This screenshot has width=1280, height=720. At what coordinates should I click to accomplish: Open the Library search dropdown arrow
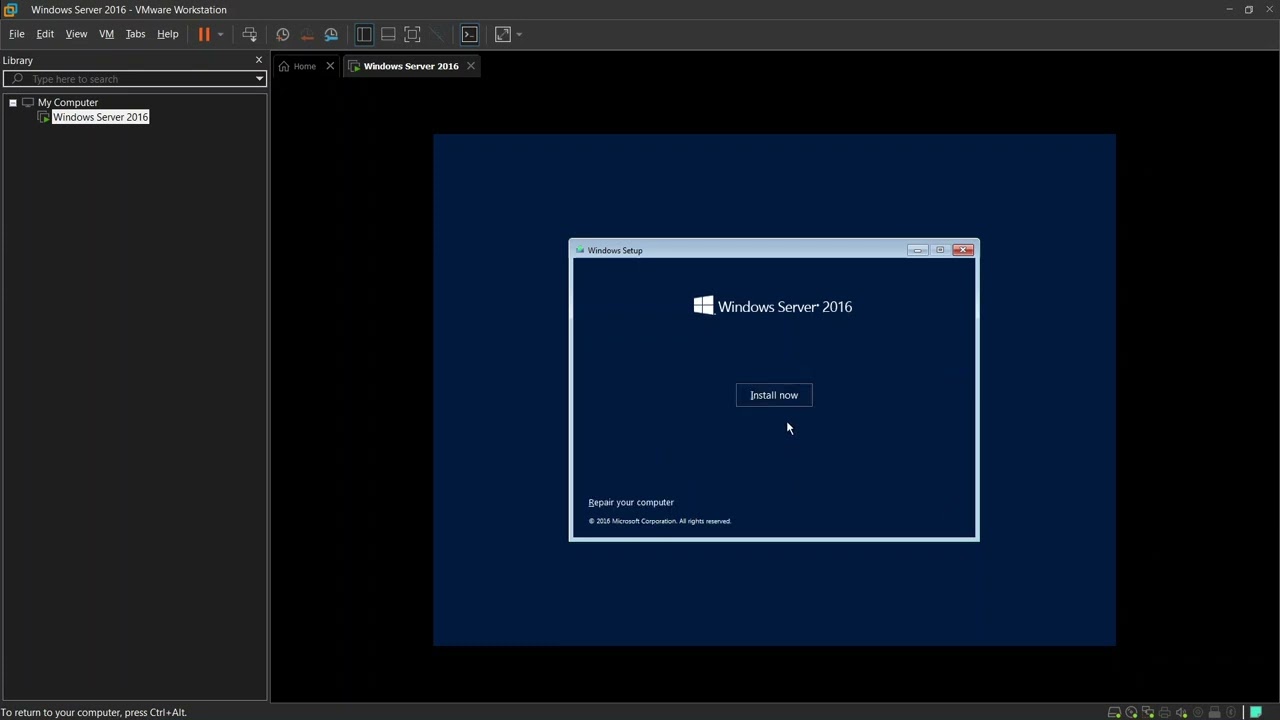point(259,79)
